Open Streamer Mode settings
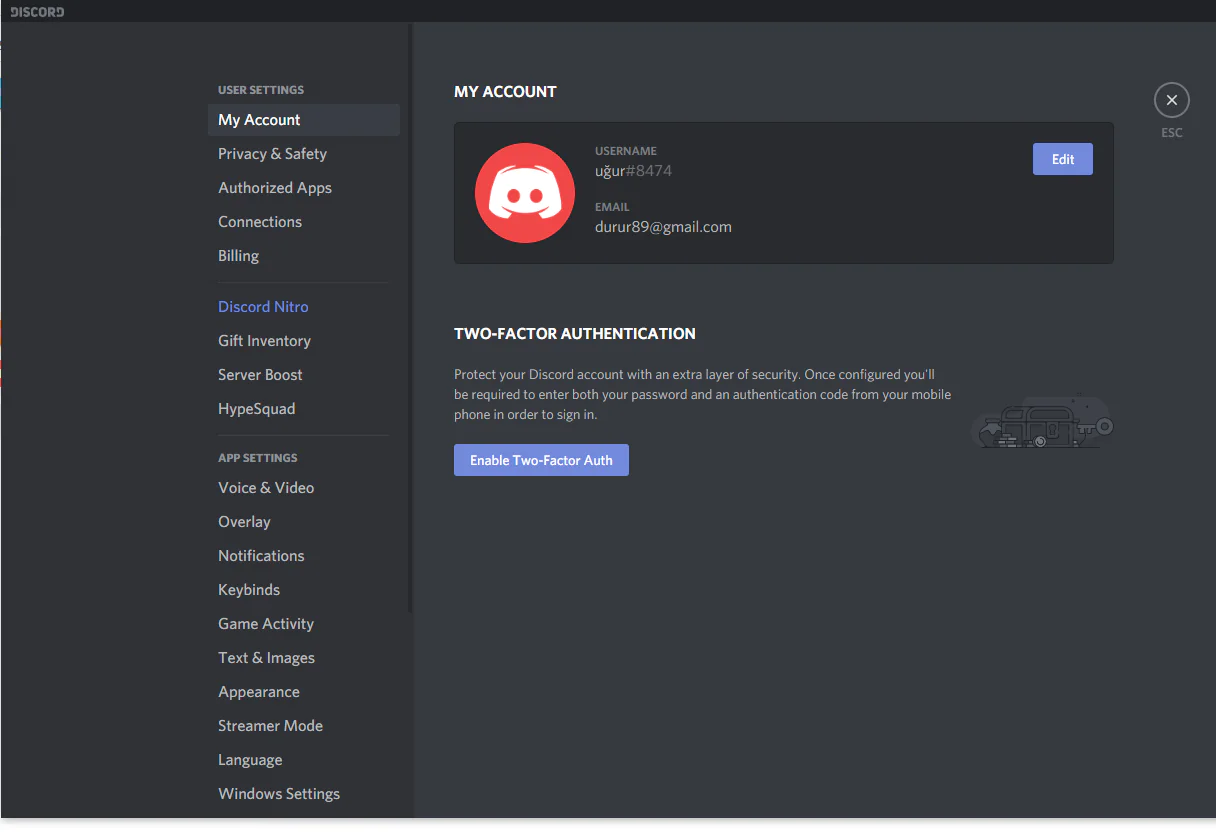Image resolution: width=1216 pixels, height=833 pixels. coord(270,726)
